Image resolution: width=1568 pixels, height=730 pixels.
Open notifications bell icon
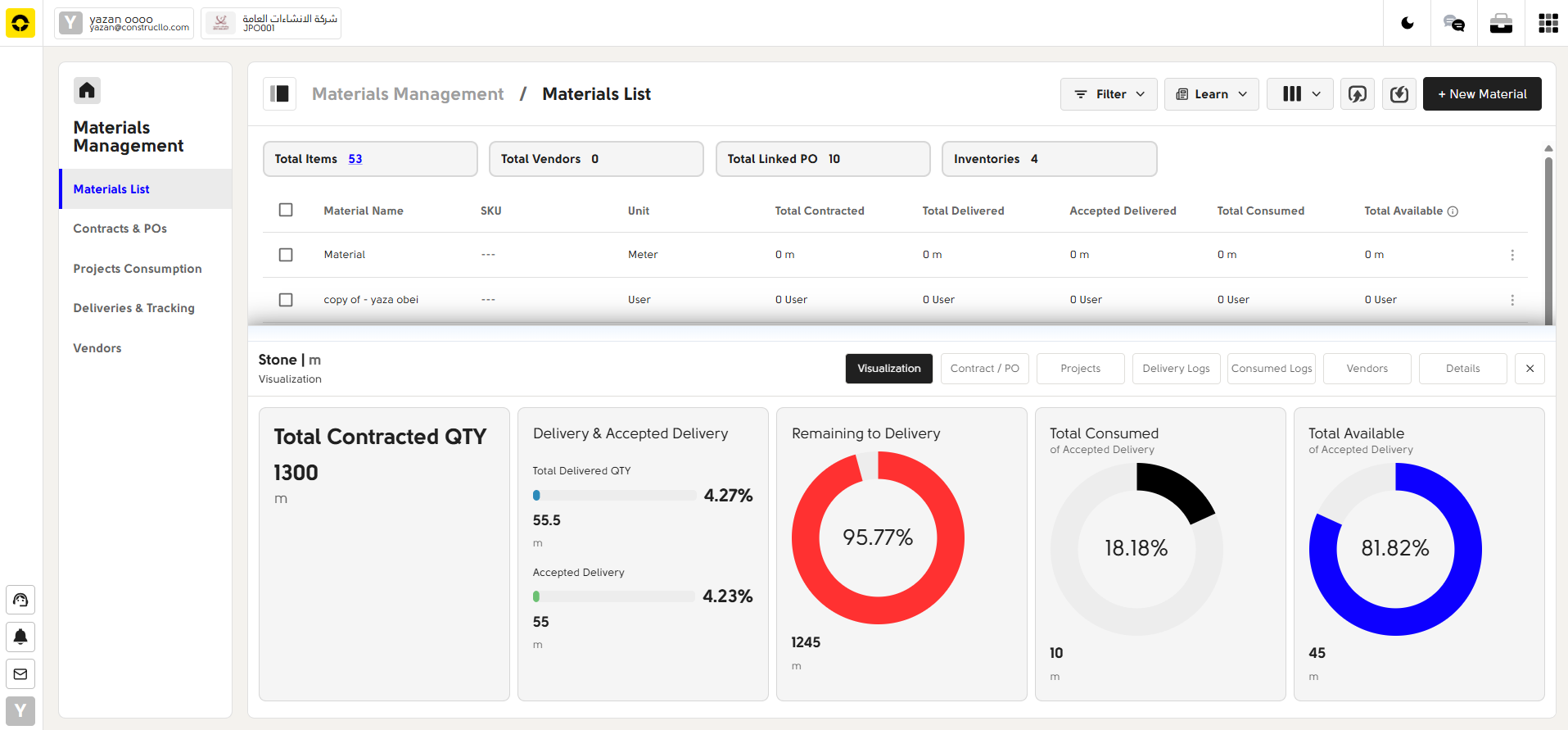coord(20,637)
